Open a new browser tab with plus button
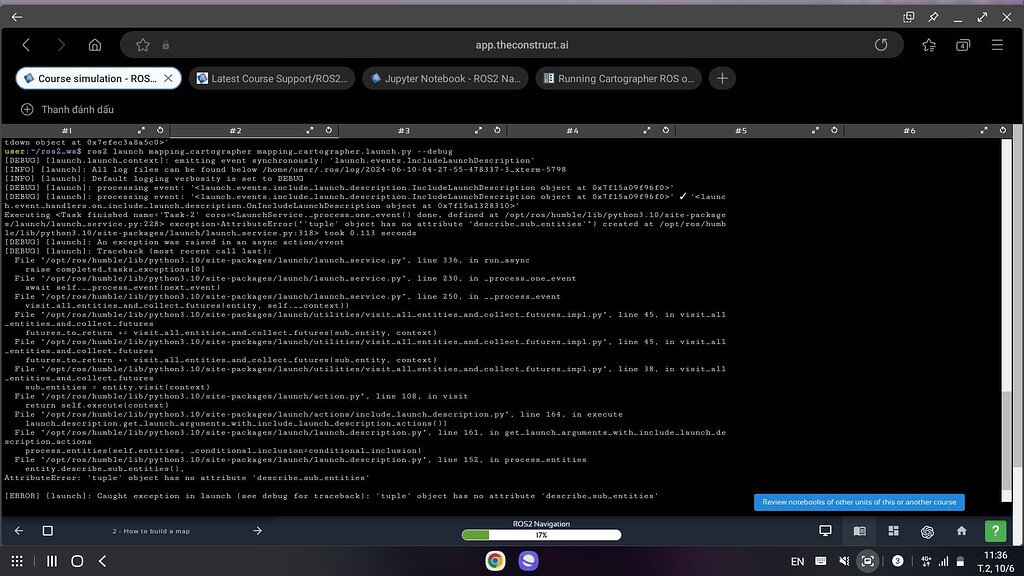The image size is (1024, 576). click(x=722, y=78)
